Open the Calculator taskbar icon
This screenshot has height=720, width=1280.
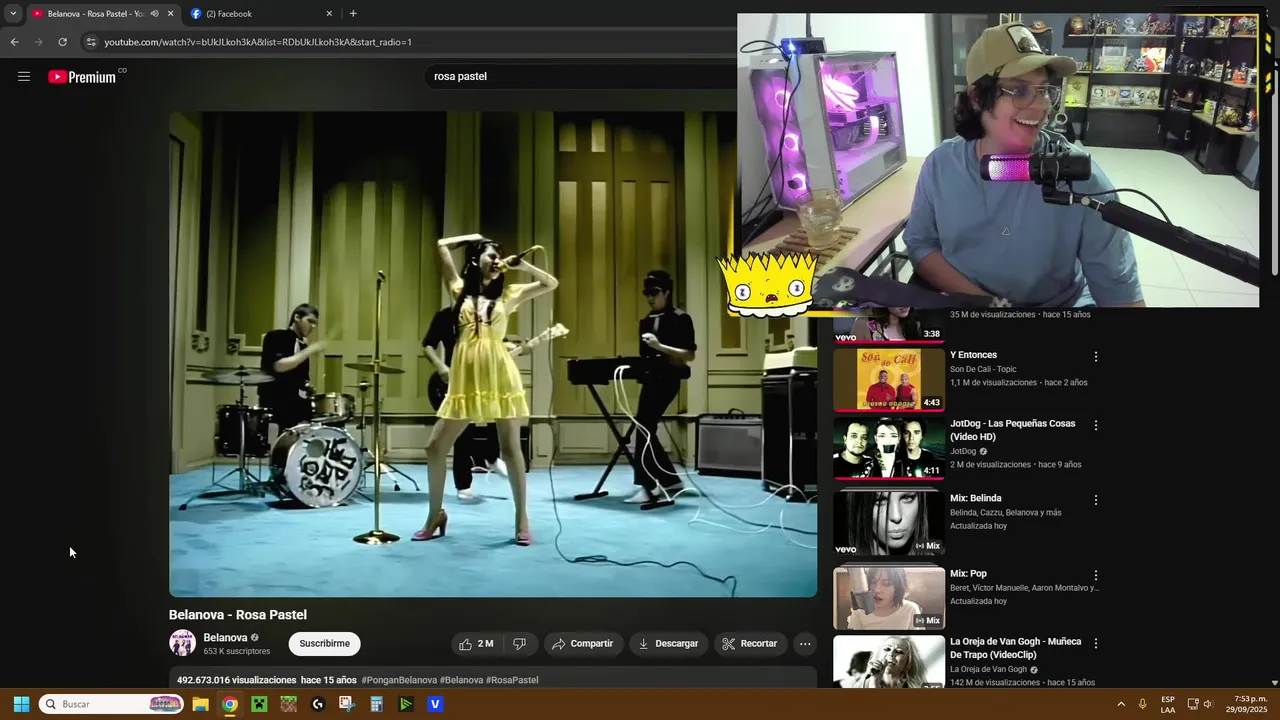coord(376,704)
